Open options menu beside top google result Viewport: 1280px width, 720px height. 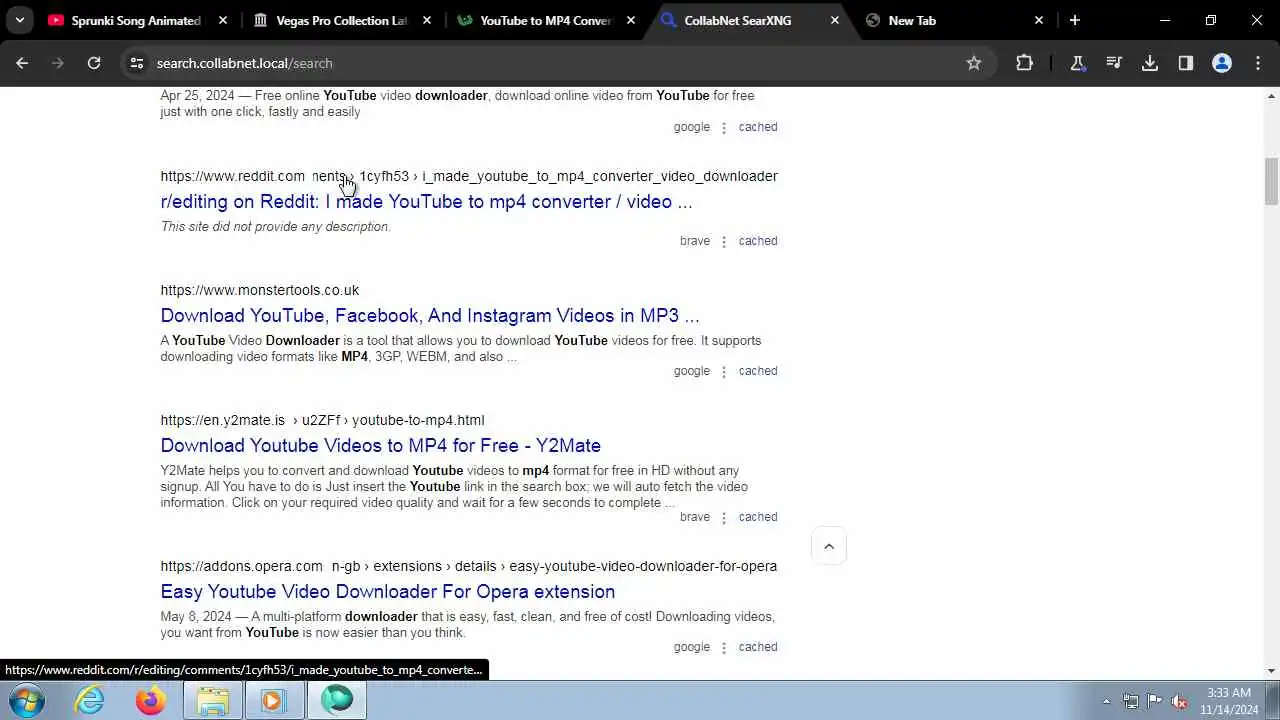[724, 127]
